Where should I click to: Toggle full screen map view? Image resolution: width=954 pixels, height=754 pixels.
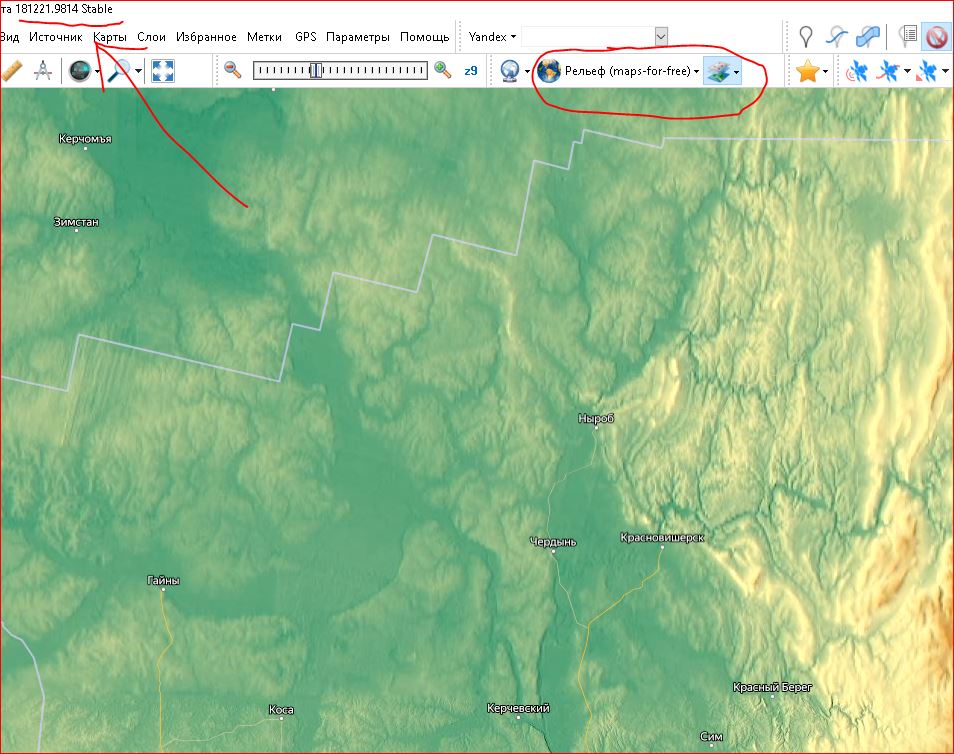coord(163,71)
